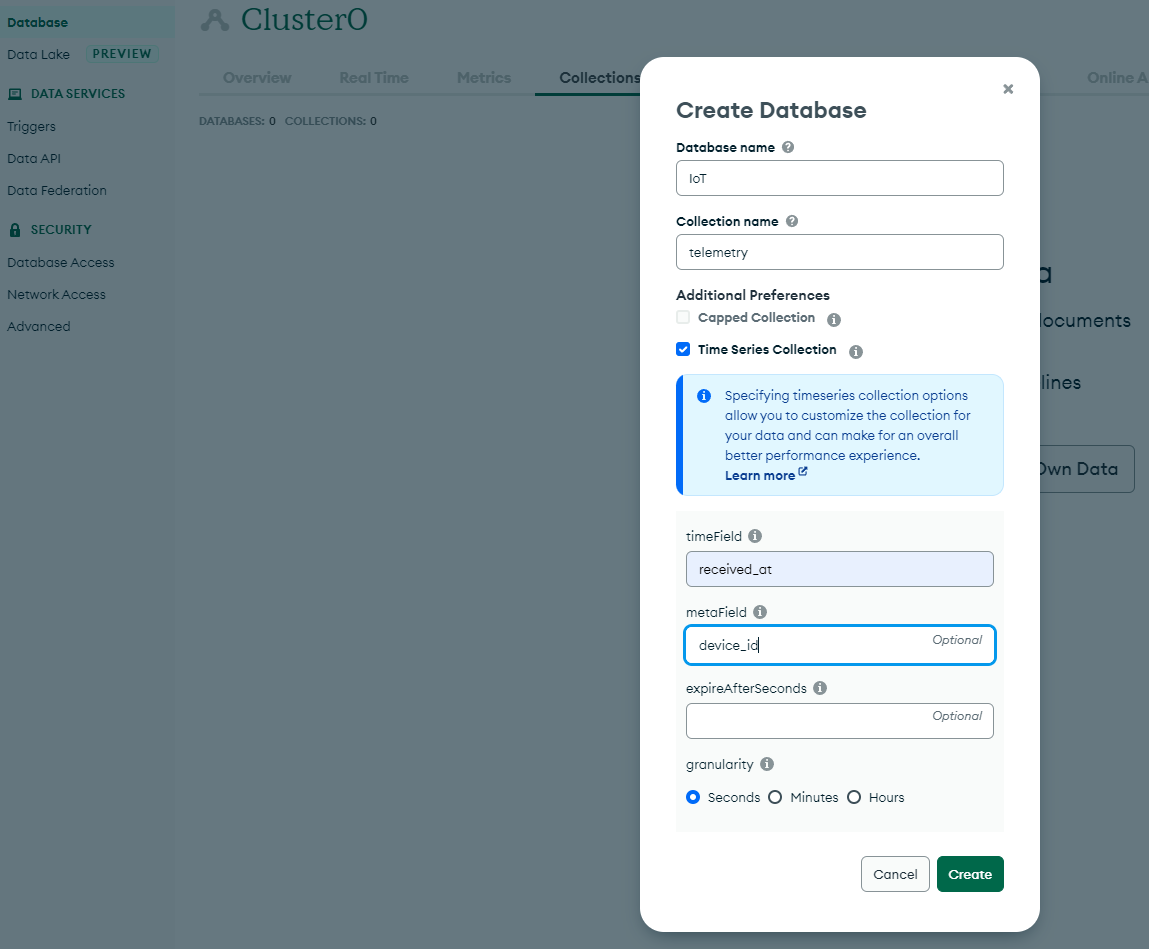Click the granularity info icon
This screenshot has height=949, width=1149.
[x=767, y=764]
